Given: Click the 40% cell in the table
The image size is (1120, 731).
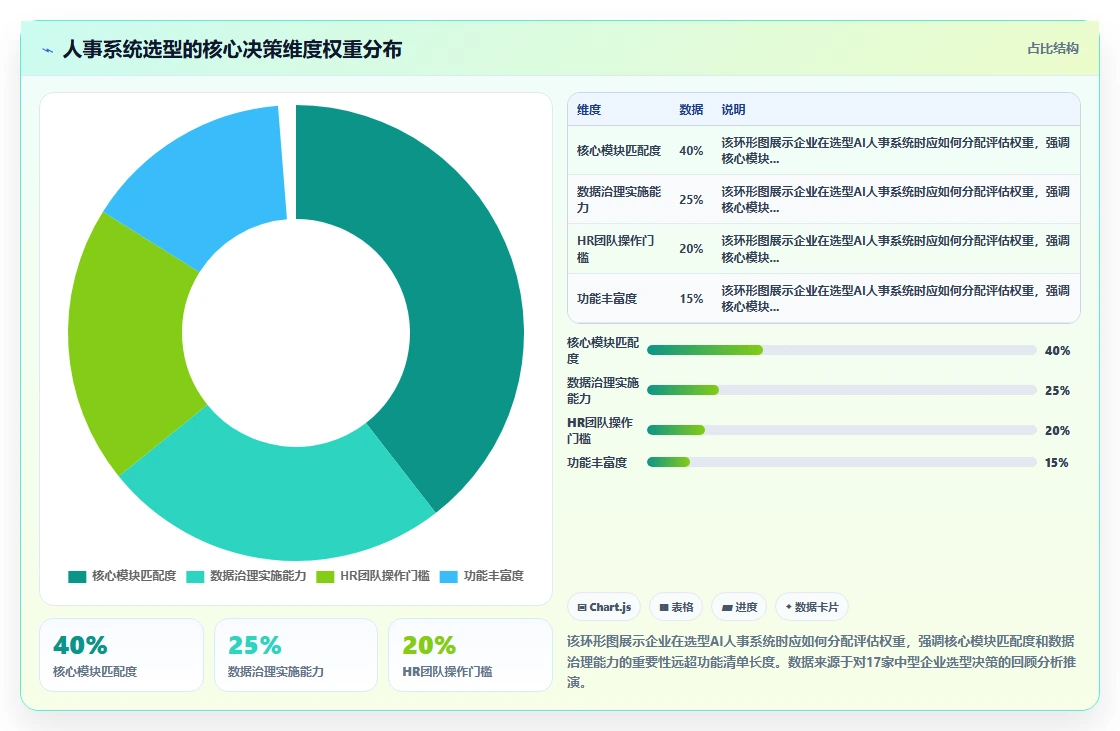Looking at the screenshot, I should (x=691, y=151).
